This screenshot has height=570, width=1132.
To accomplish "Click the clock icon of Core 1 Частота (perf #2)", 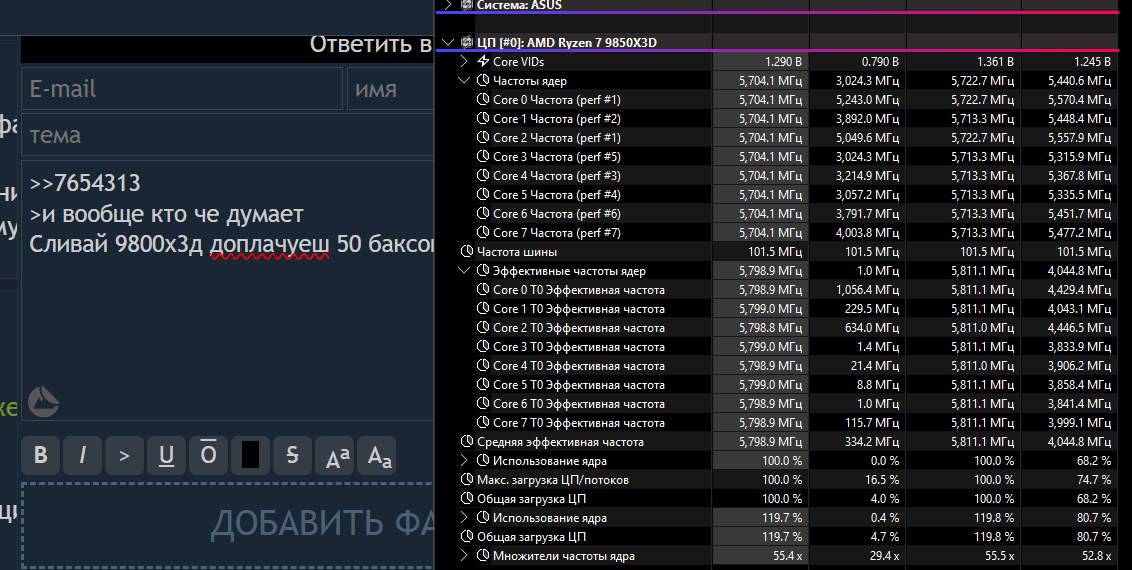I will (x=483, y=118).
